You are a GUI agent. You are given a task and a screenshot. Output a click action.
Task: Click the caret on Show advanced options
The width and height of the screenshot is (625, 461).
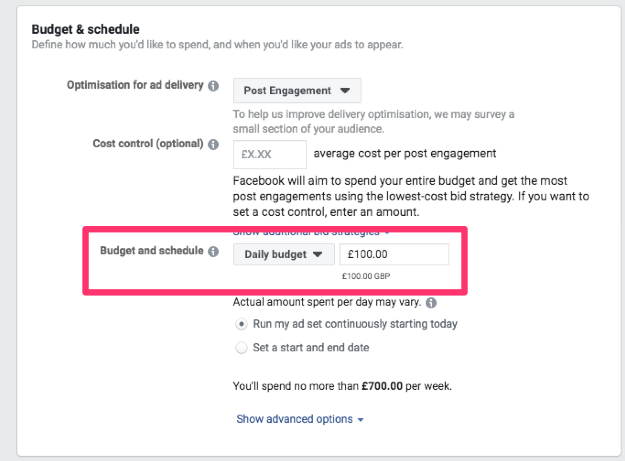[361, 420]
